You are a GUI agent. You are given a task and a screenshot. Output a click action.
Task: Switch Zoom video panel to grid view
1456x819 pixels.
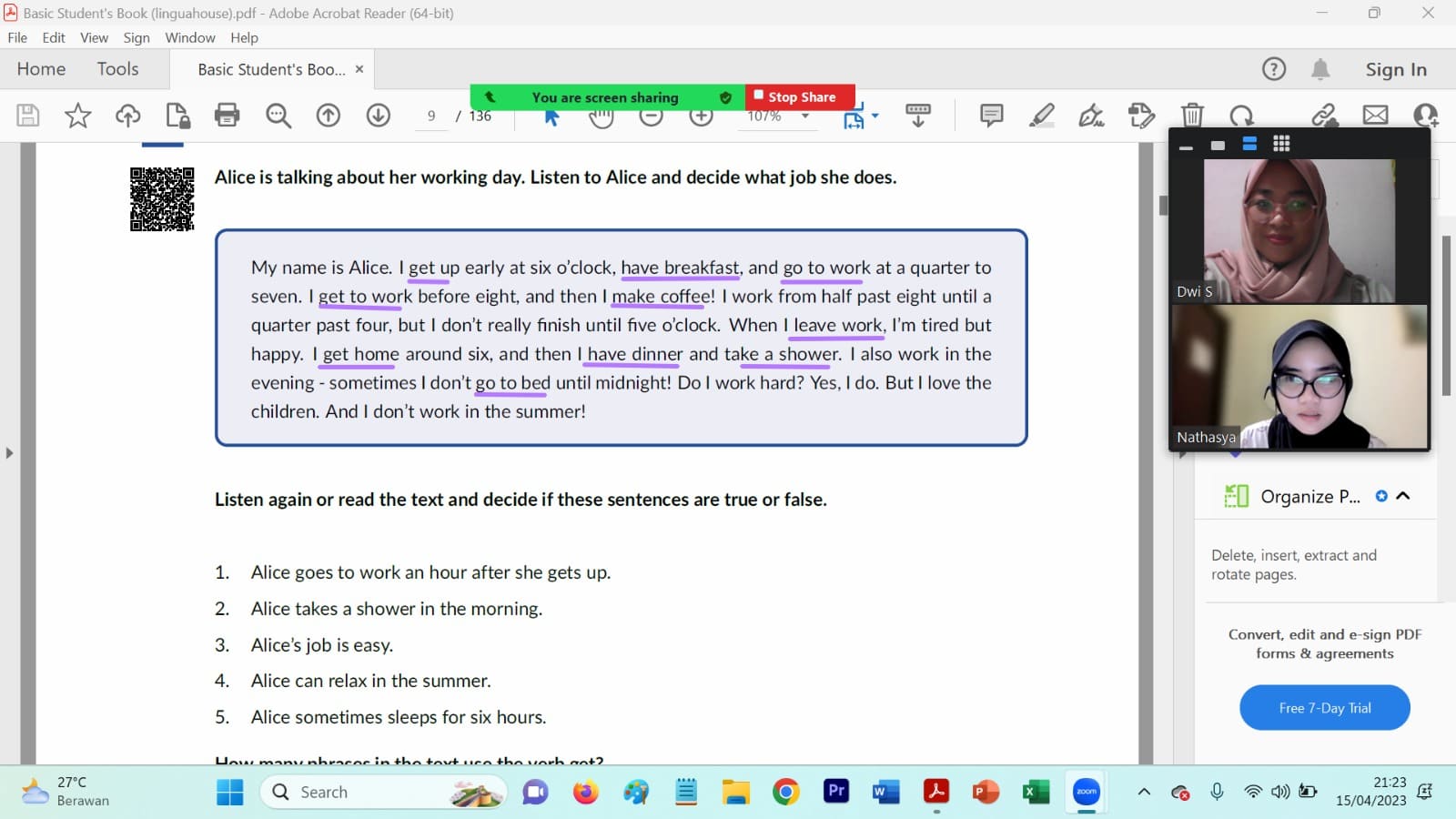[x=1281, y=144]
